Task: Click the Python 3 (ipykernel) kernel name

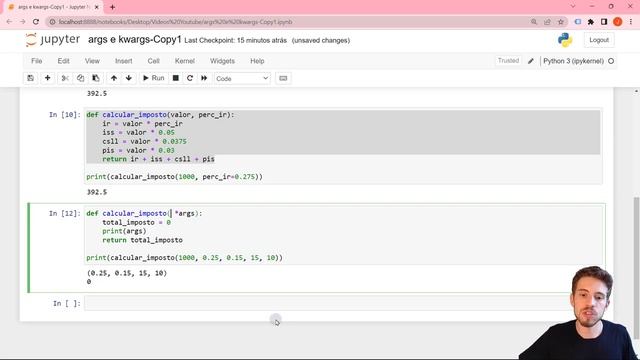Action: click(573, 61)
